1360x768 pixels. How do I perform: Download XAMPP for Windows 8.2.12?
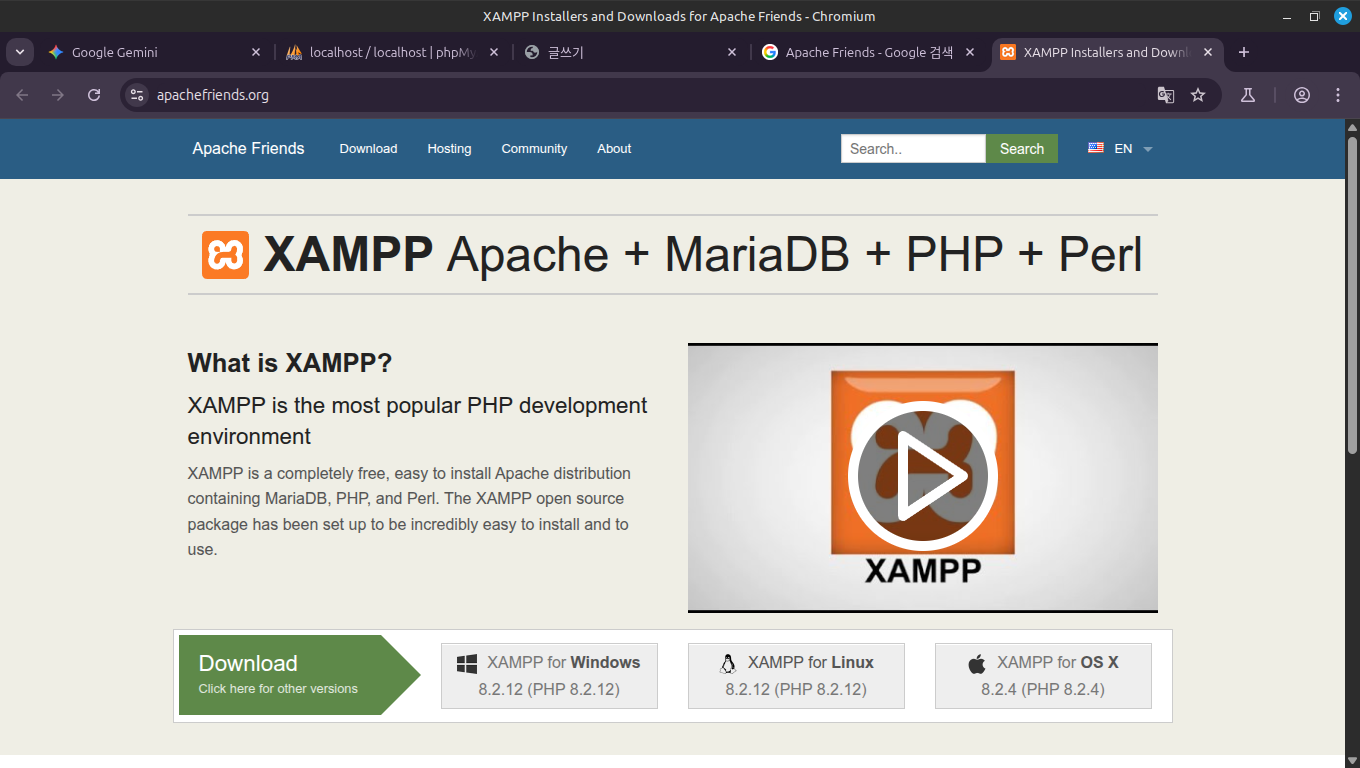click(549, 676)
